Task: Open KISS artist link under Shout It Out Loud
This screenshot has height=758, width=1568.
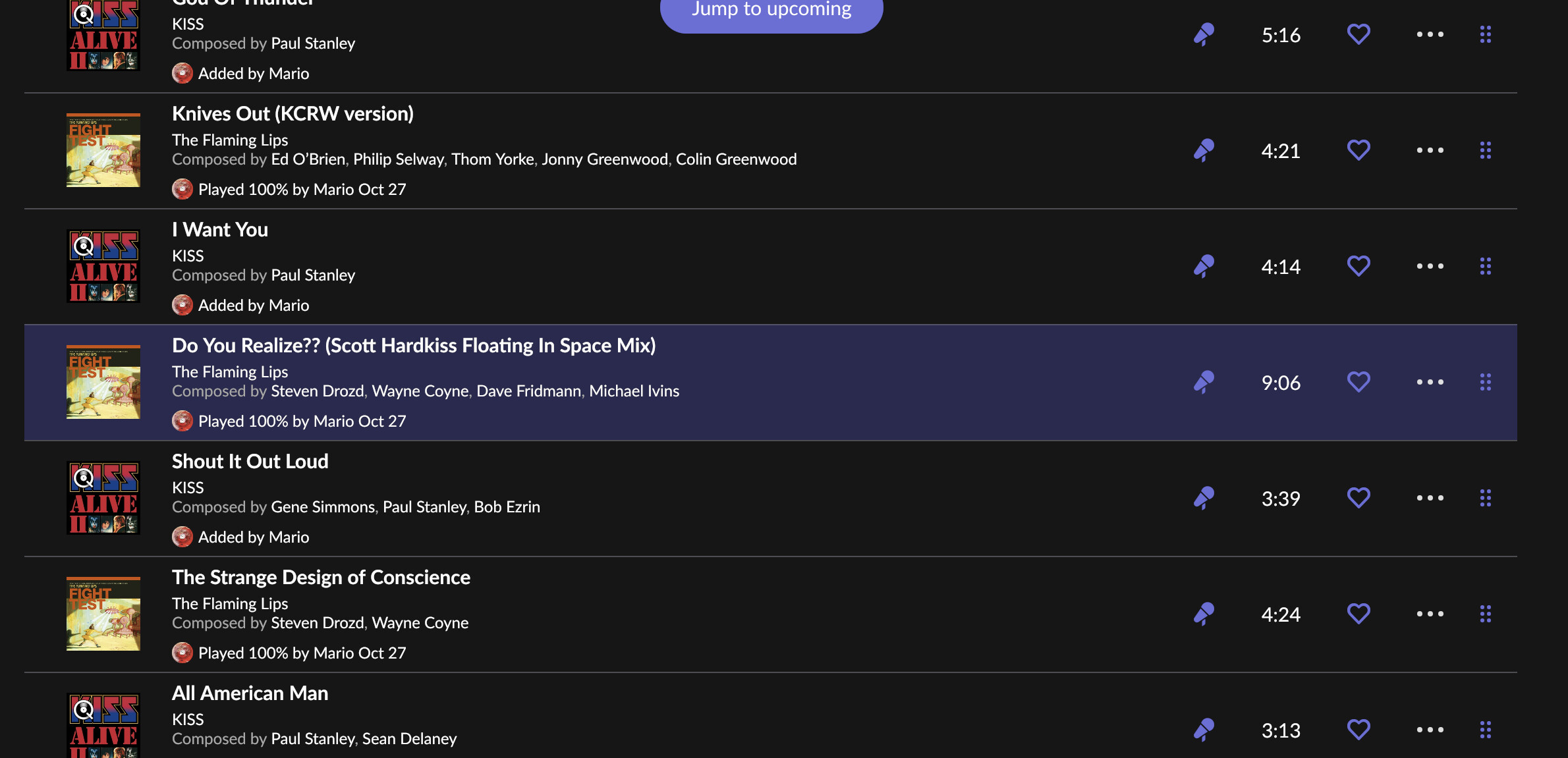Action: point(188,488)
